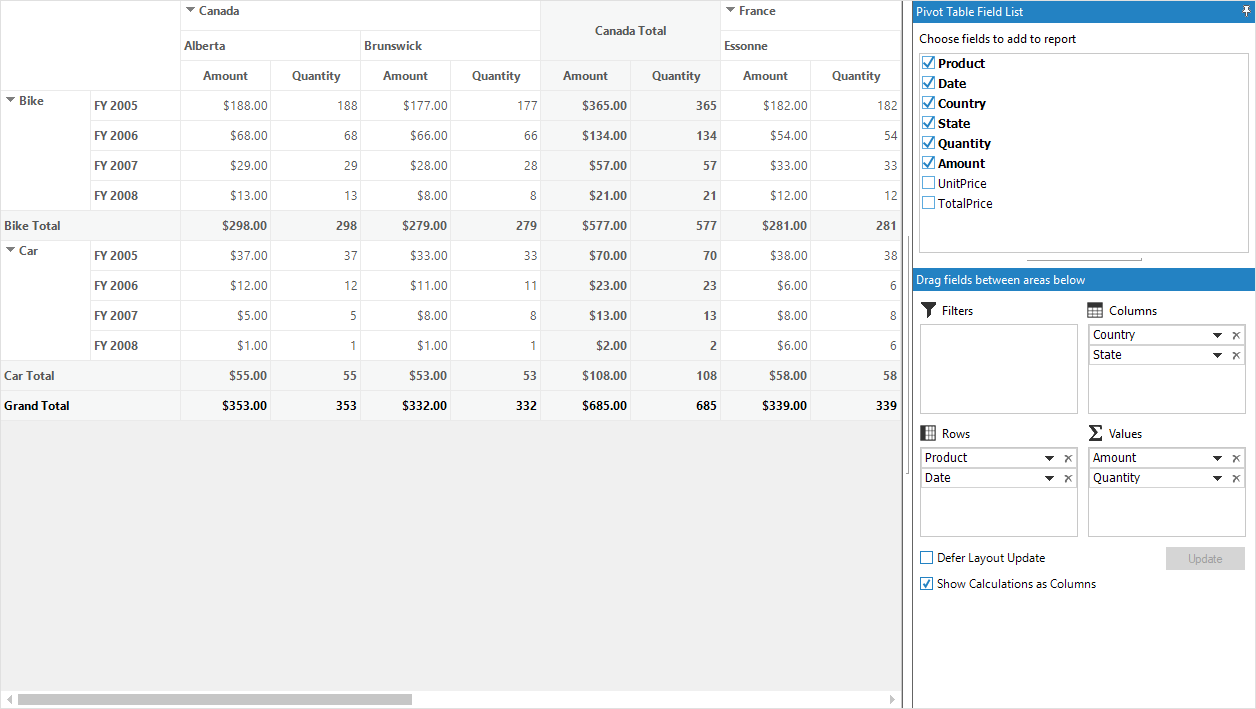Viewport: 1256px width, 709px height.
Task: Select the Alberta column header
Action: [270, 46]
